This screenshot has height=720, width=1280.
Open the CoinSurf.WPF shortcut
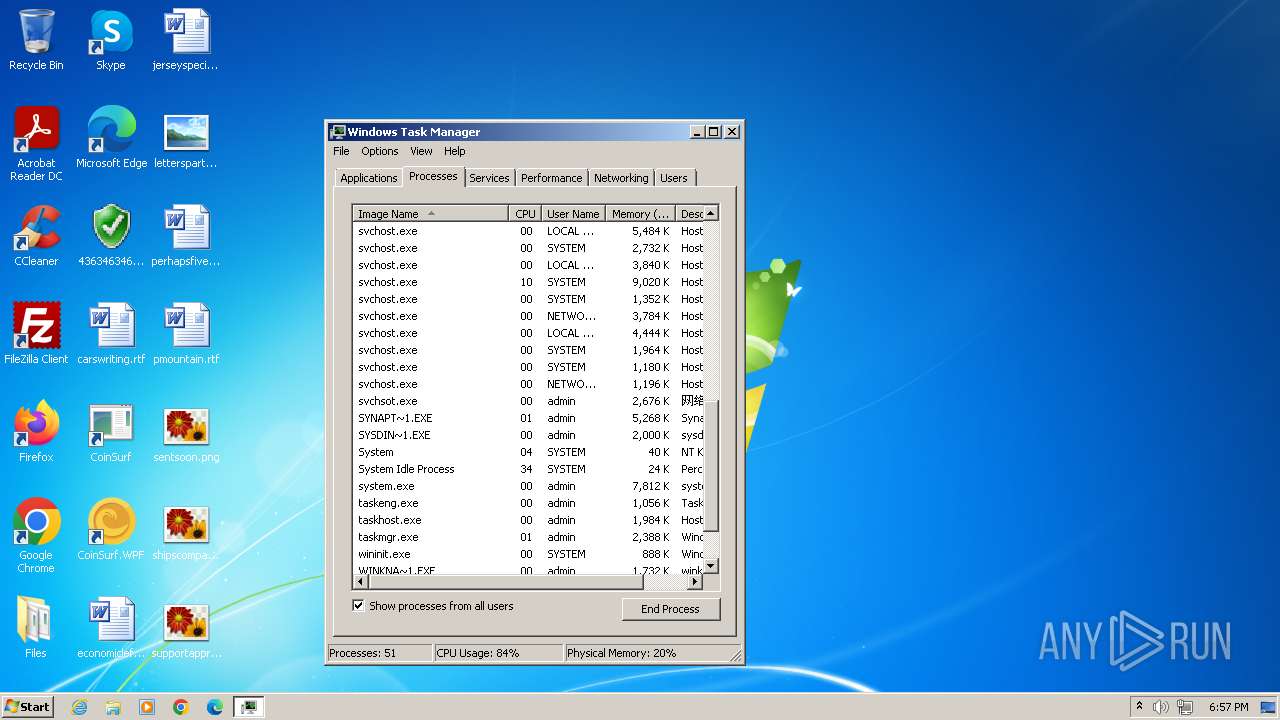pos(111,530)
